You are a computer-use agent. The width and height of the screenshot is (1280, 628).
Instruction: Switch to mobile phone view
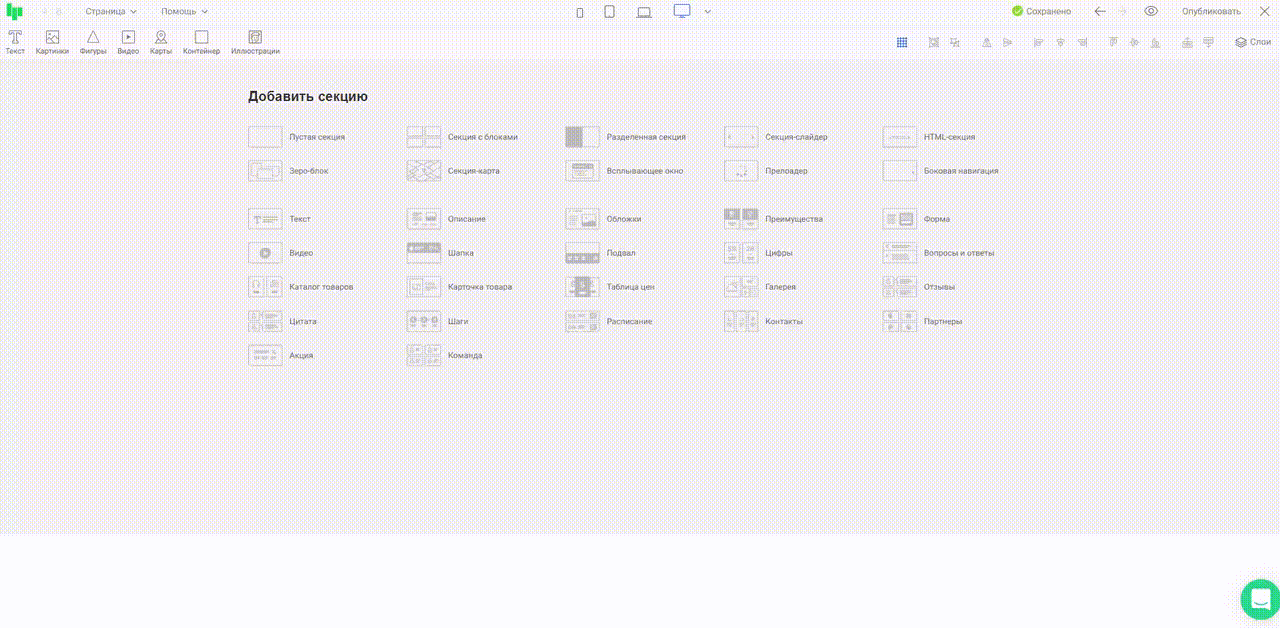(580, 12)
